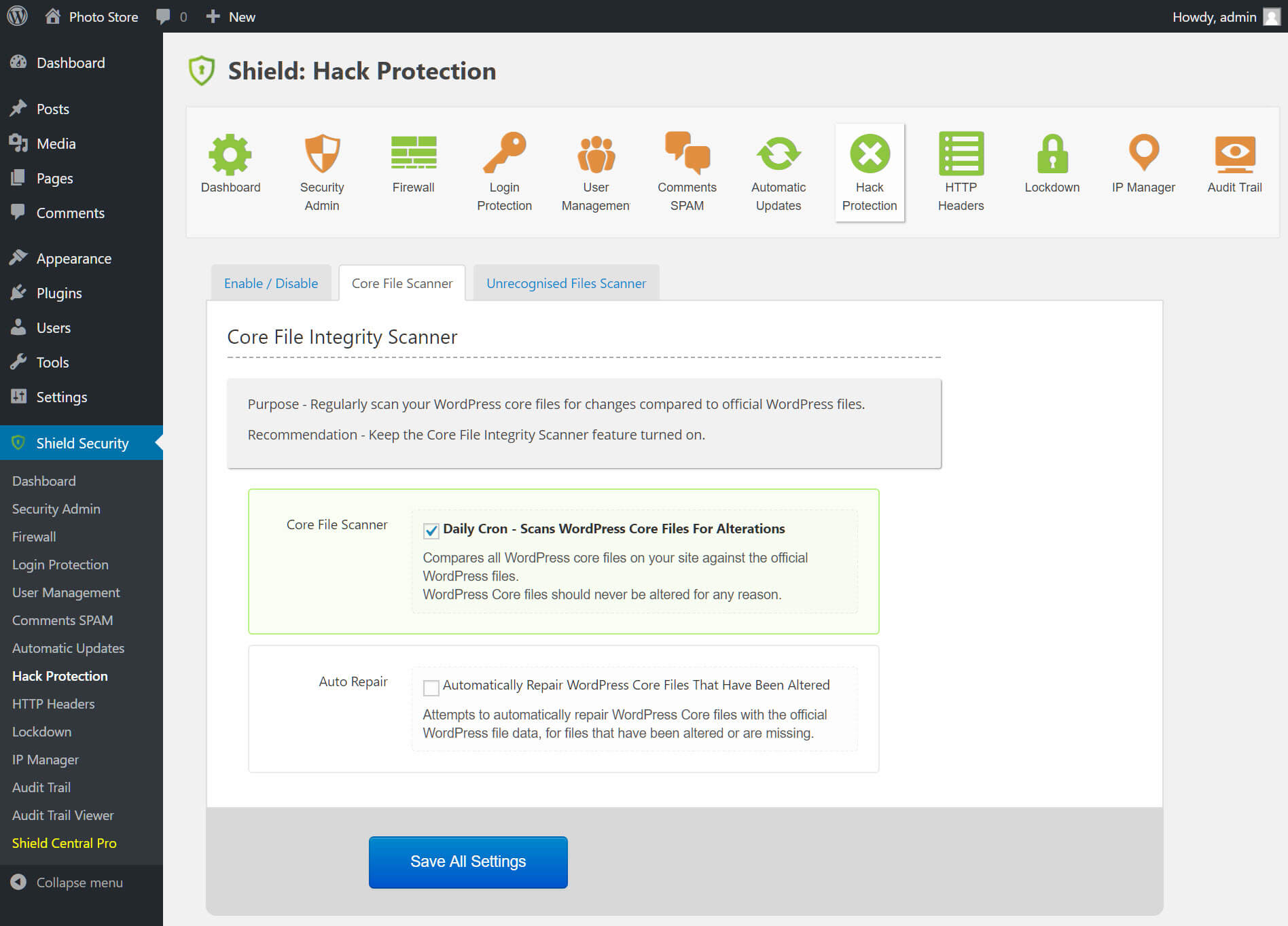The image size is (1288, 926).
Task: Click Save All Settings
Action: pos(467,861)
